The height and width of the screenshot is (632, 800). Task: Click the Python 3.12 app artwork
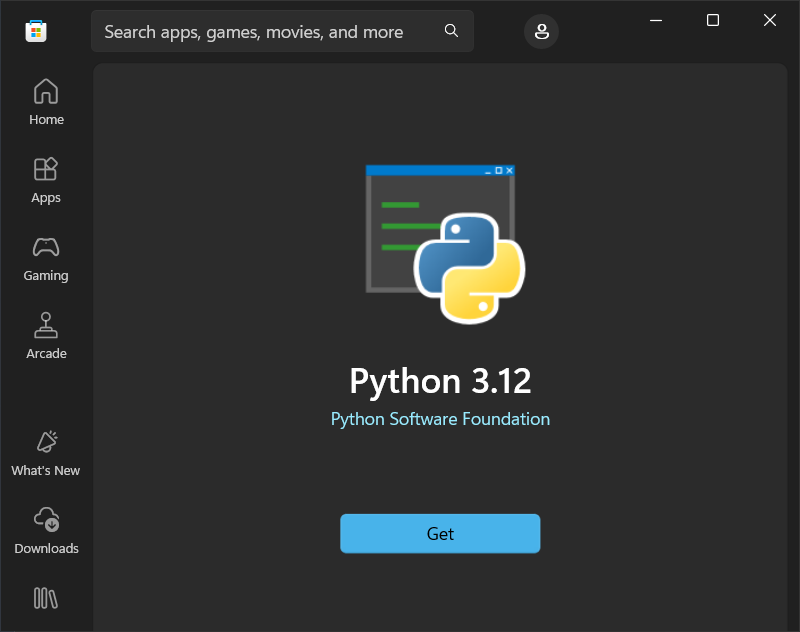tap(440, 243)
